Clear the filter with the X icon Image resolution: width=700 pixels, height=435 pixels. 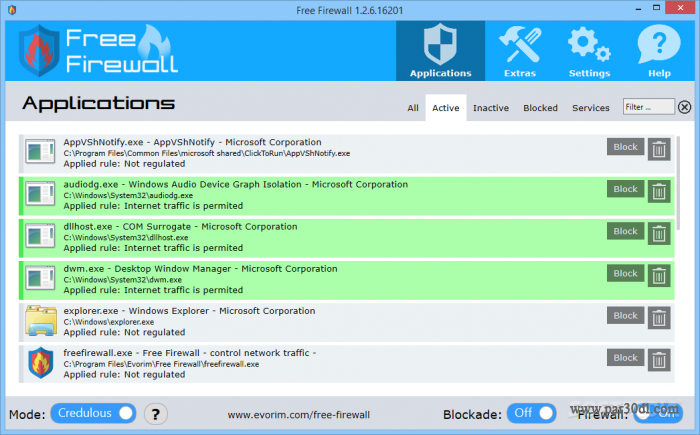[x=684, y=107]
